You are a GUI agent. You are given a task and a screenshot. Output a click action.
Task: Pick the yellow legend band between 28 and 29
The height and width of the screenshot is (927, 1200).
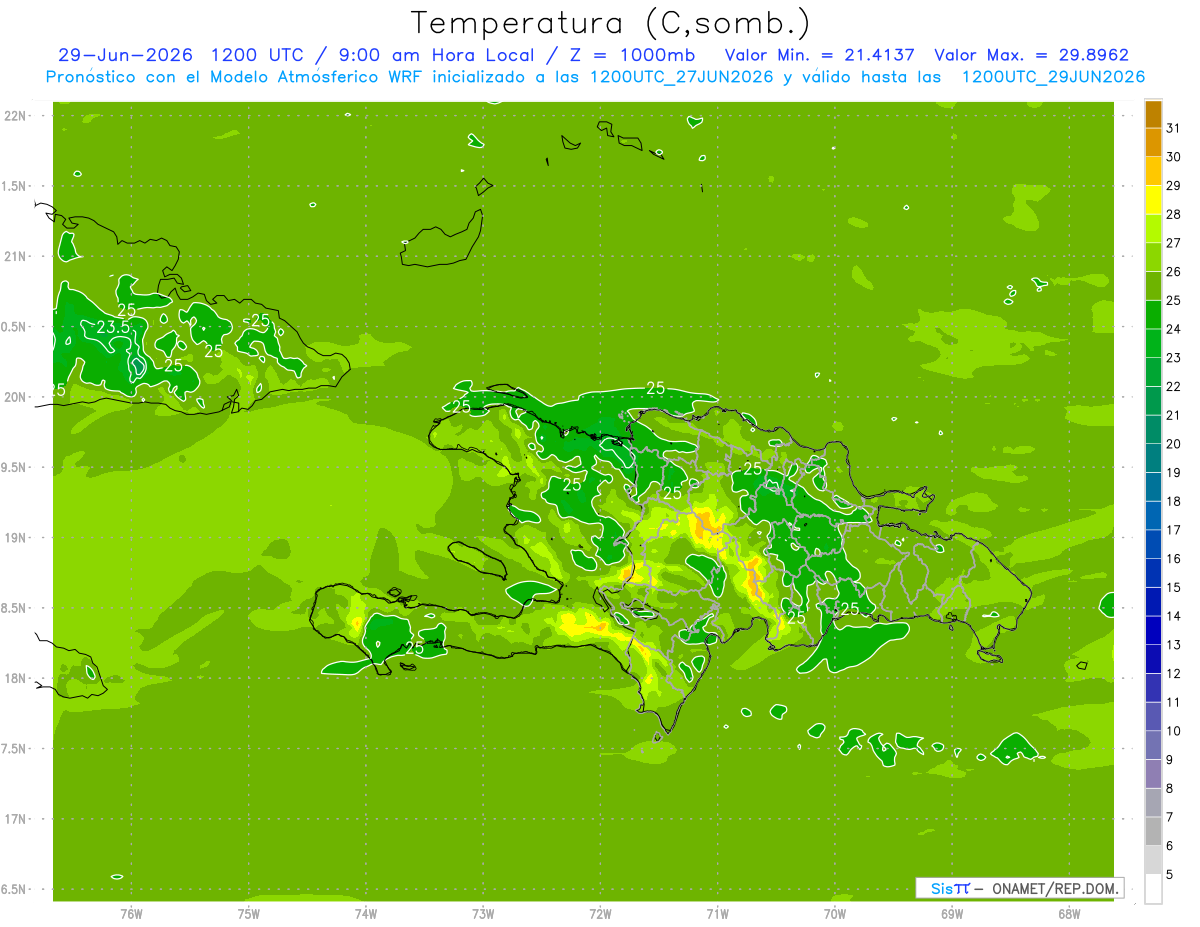click(1153, 200)
